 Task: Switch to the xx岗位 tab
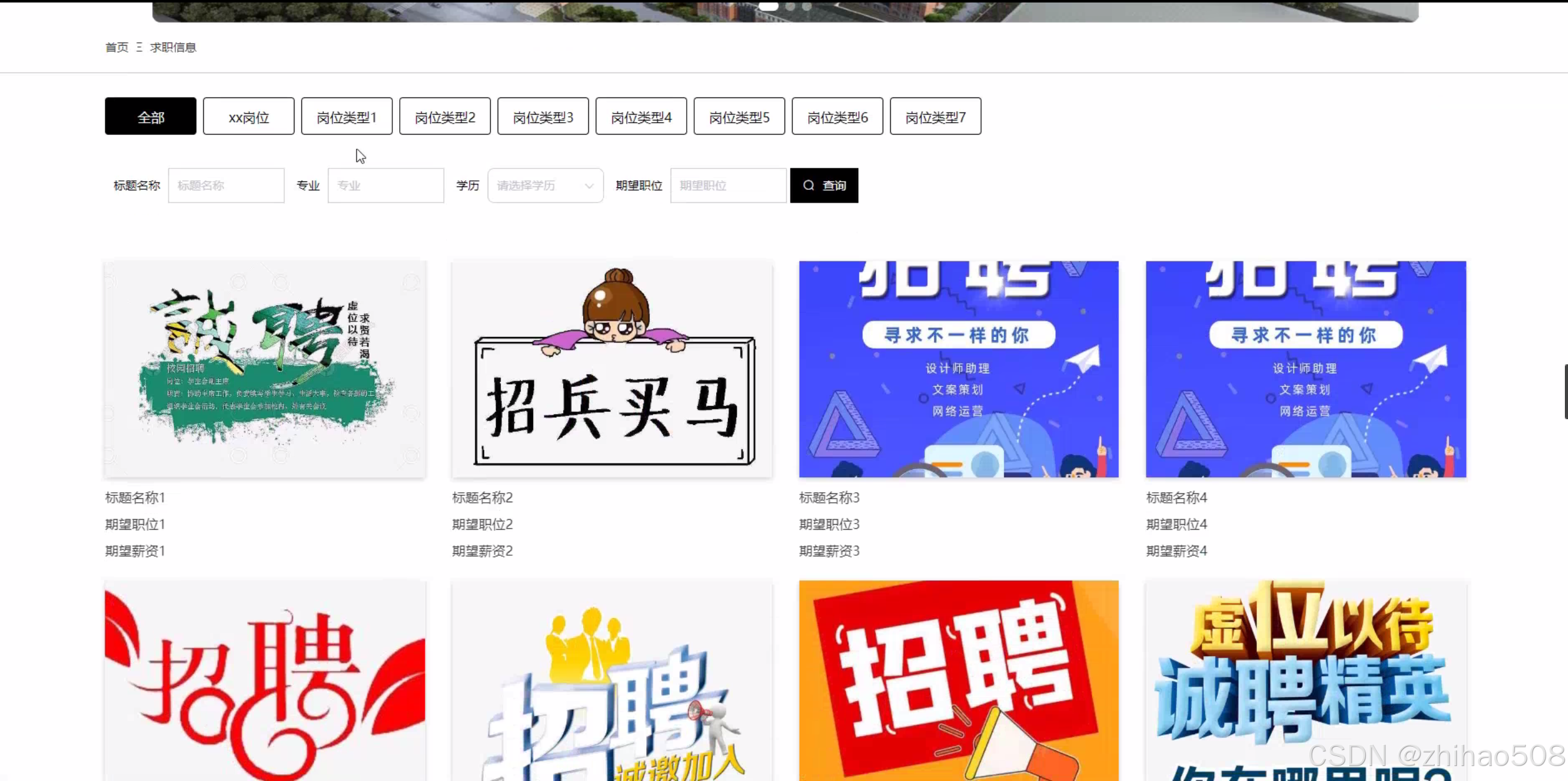coord(248,117)
